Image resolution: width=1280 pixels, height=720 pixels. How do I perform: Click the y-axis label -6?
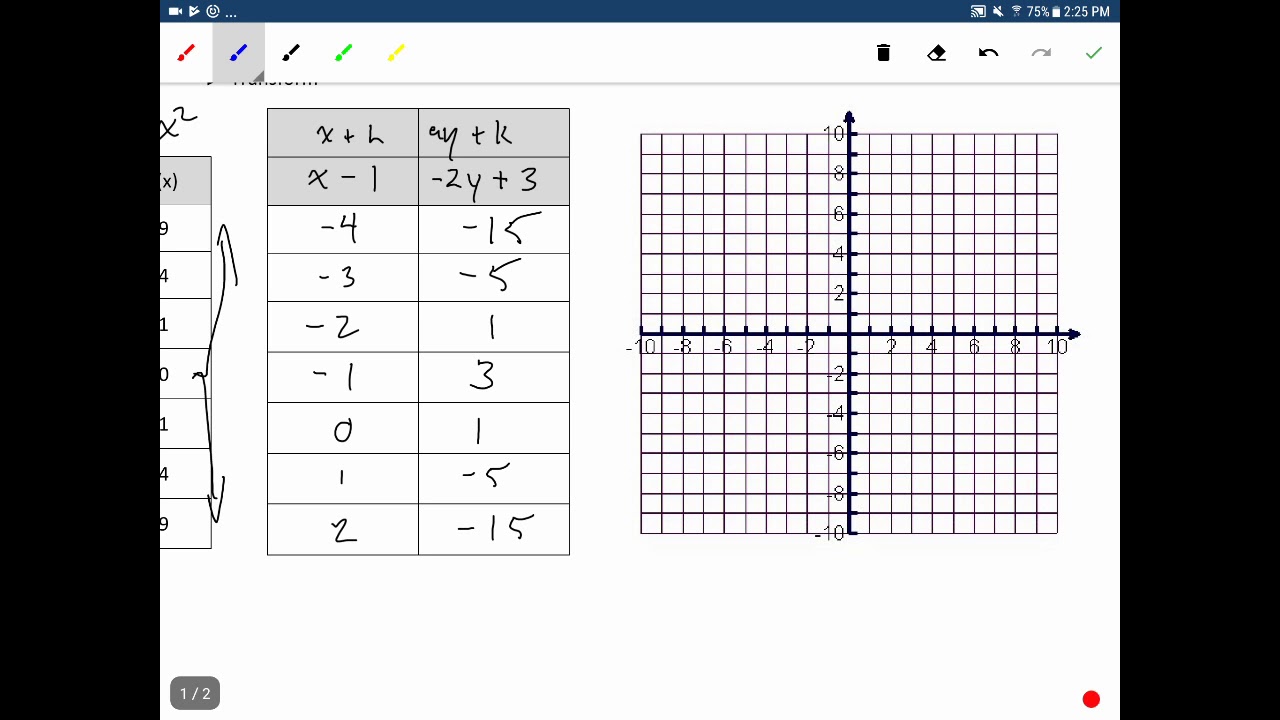click(835, 454)
